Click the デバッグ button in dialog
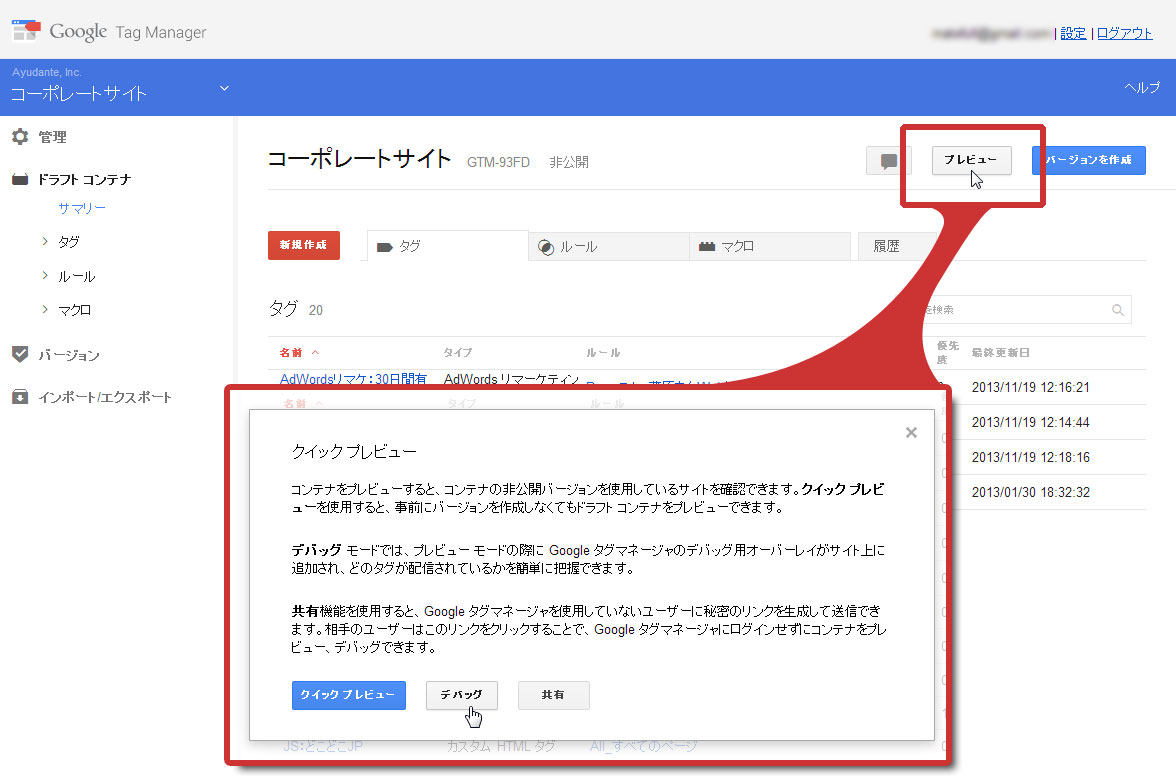Image resolution: width=1176 pixels, height=780 pixels. 461,695
